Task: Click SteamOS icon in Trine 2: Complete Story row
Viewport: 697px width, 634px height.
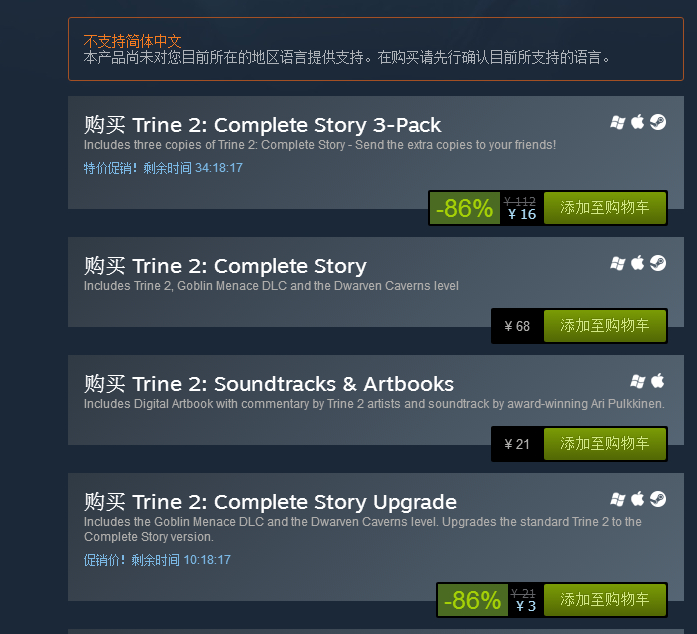Action: click(x=658, y=263)
